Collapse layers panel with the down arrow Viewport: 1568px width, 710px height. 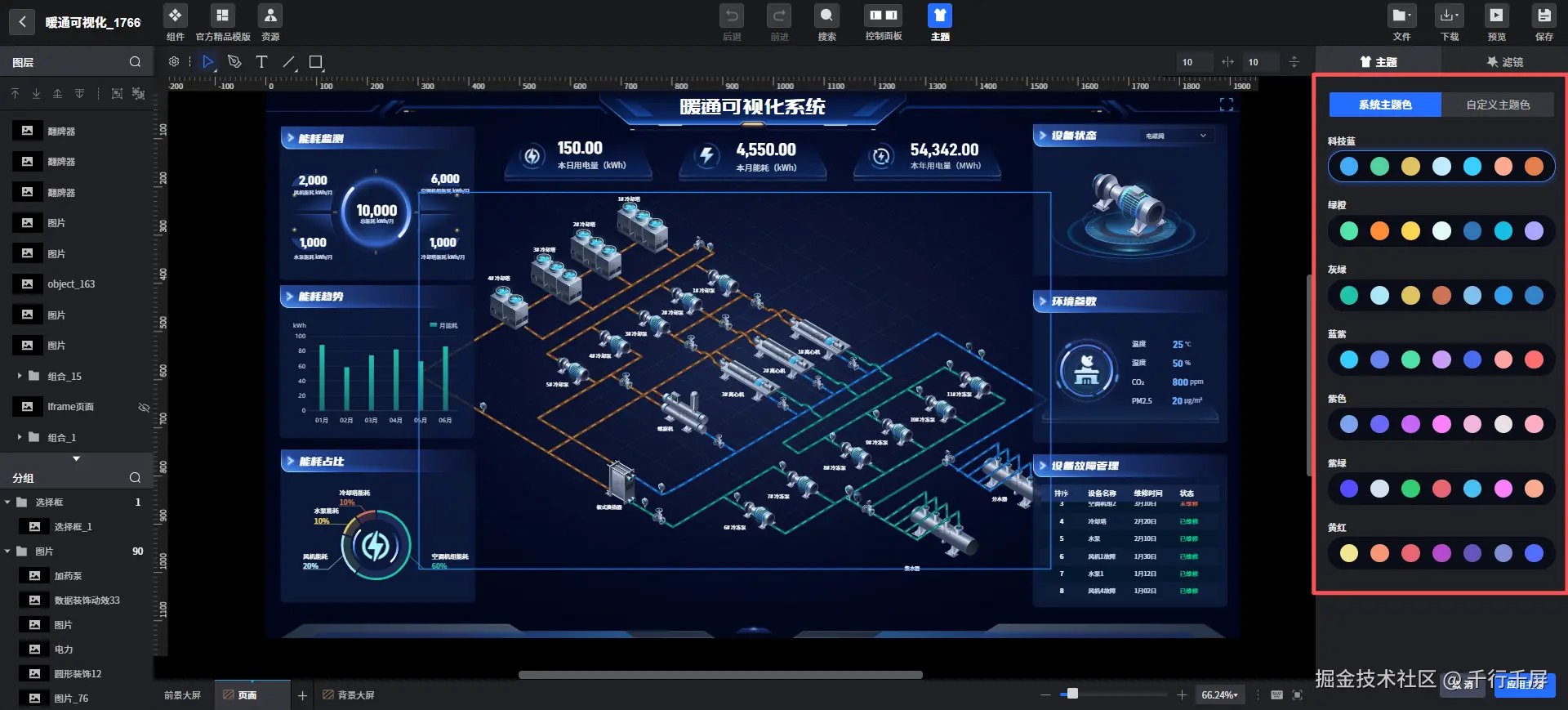click(76, 459)
